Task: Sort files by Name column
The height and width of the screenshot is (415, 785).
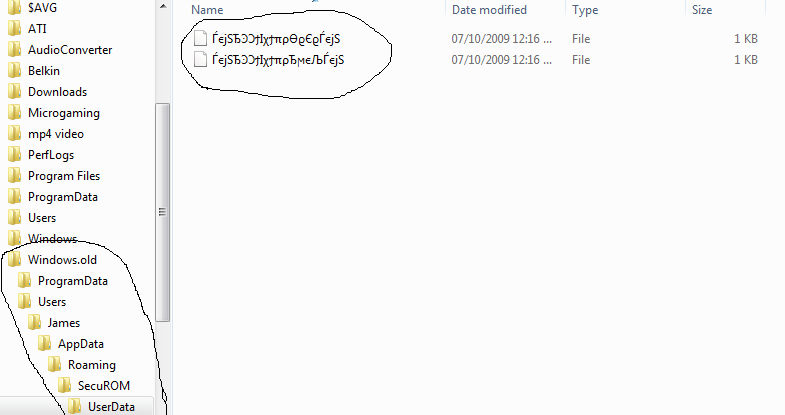Action: 207,10
